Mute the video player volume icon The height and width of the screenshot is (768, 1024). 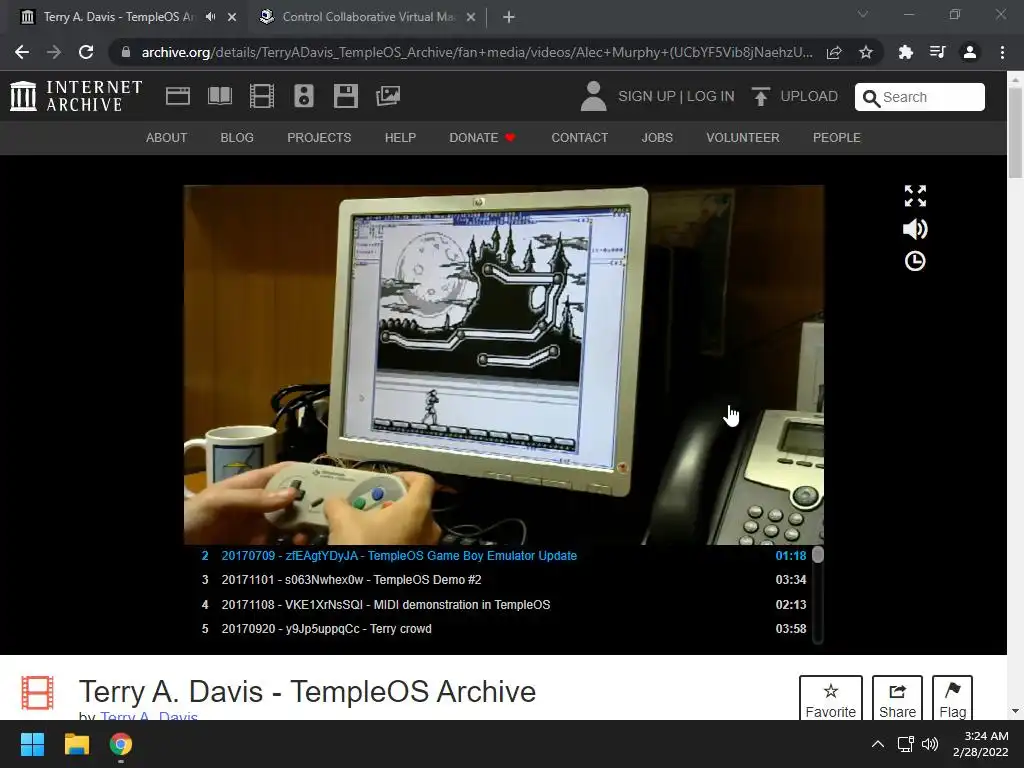pyautogui.click(x=915, y=229)
